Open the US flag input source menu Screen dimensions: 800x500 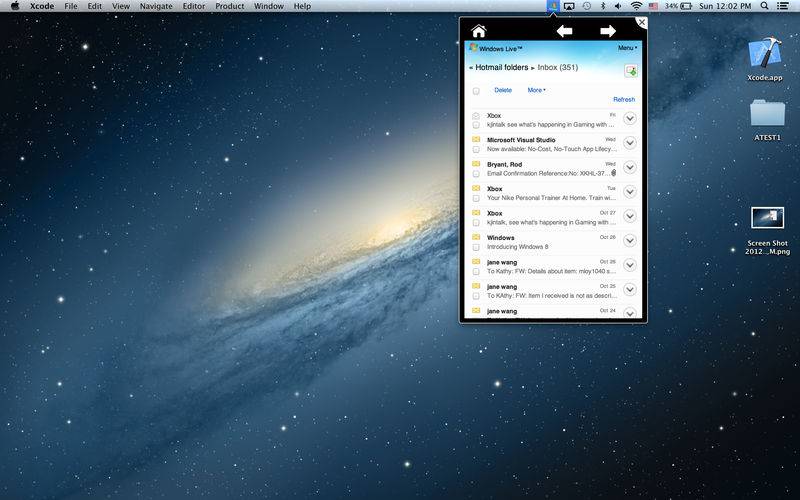click(653, 6)
